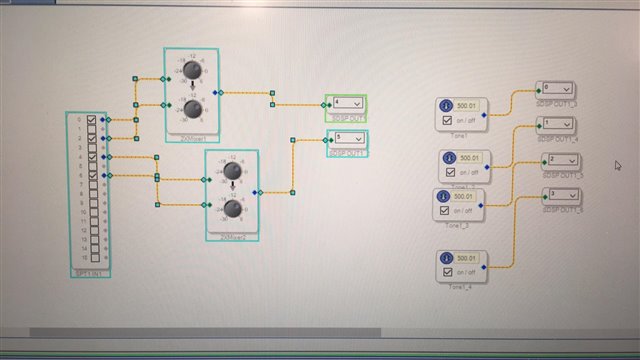Select the SDSP.OUT1_3 block label

coord(557,104)
